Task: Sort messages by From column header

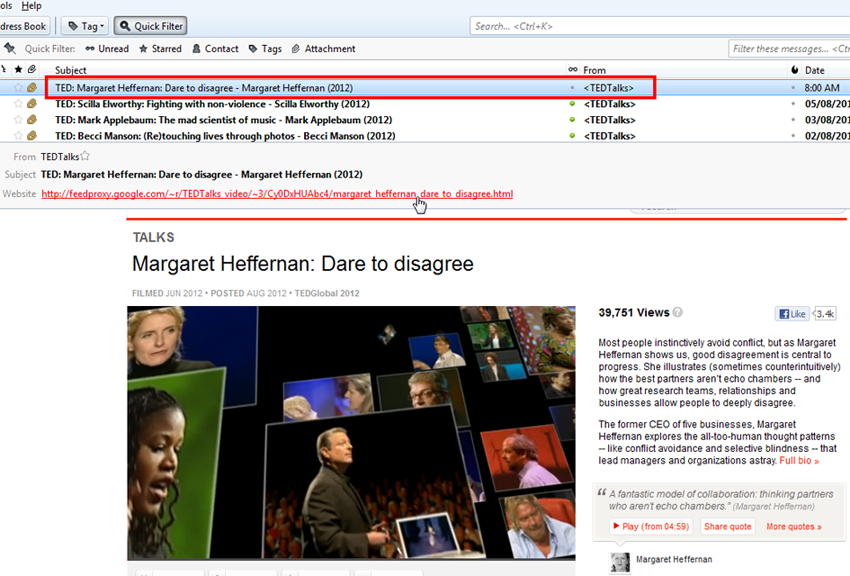Action: [594, 70]
